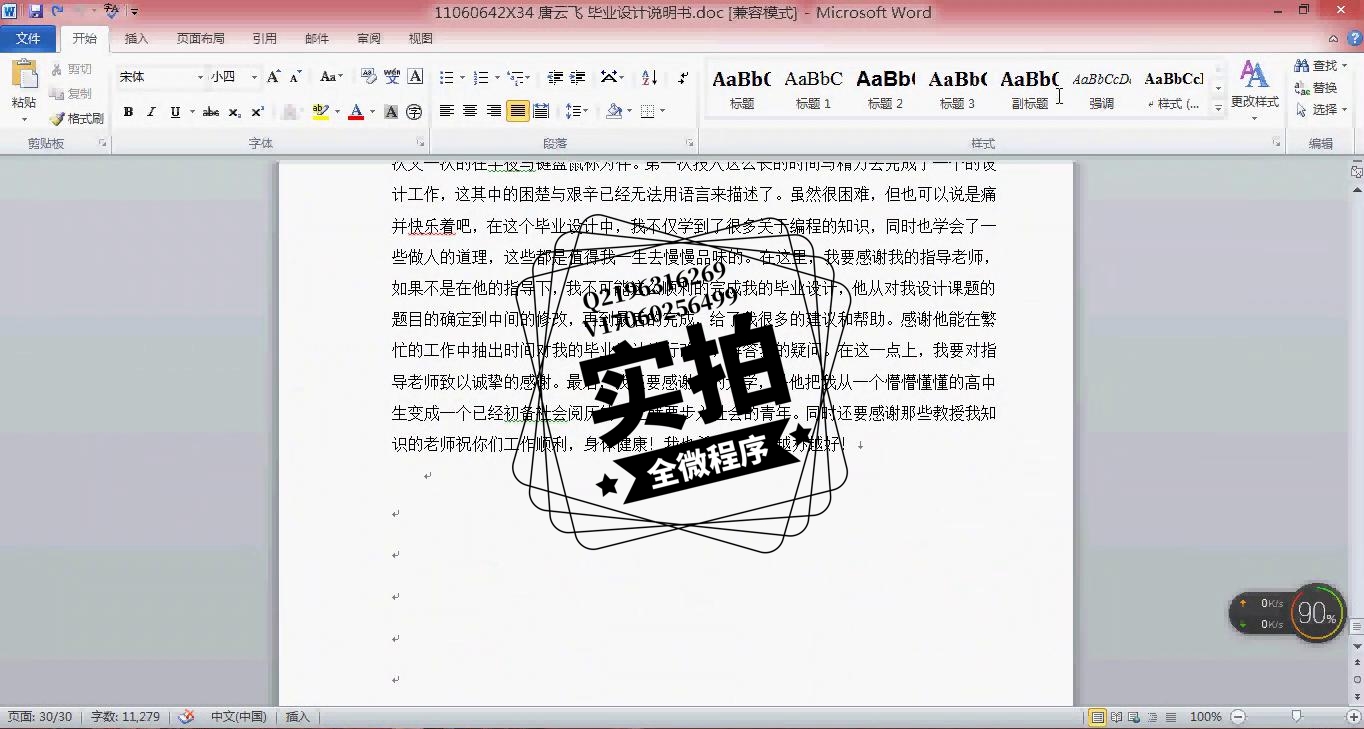Switch to the 审阅 Review tab

coord(369,39)
